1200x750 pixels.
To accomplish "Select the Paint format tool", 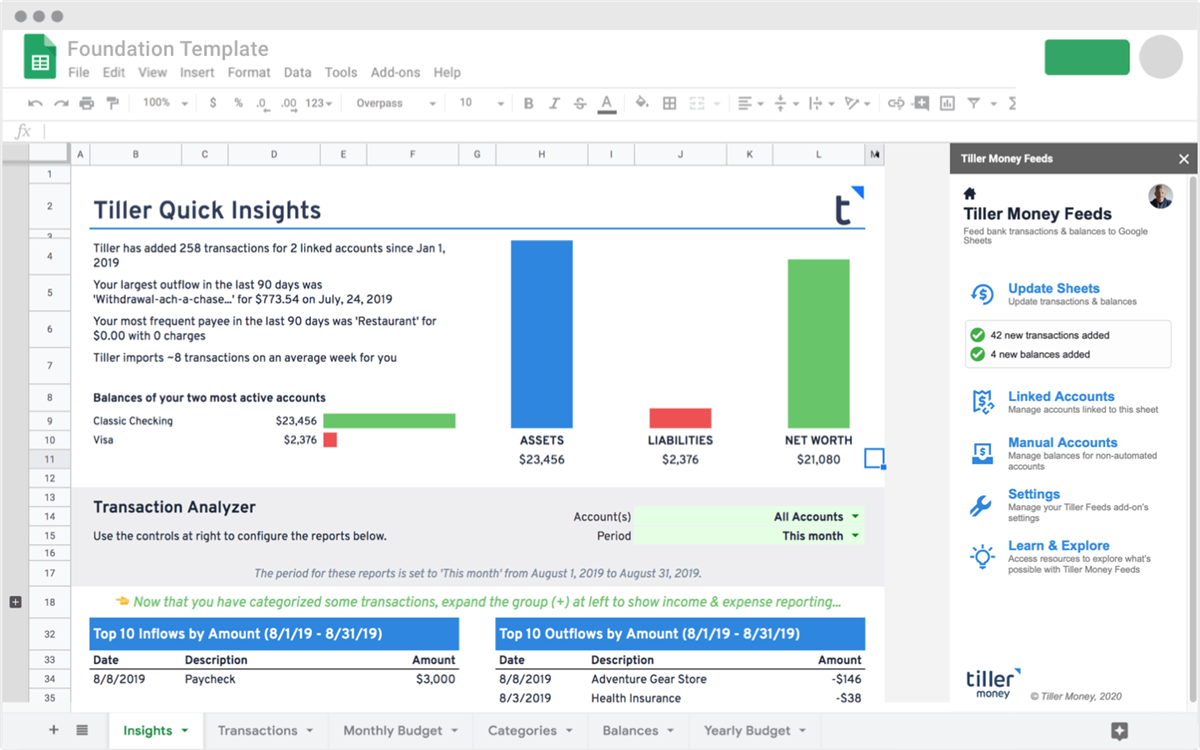I will [112, 103].
